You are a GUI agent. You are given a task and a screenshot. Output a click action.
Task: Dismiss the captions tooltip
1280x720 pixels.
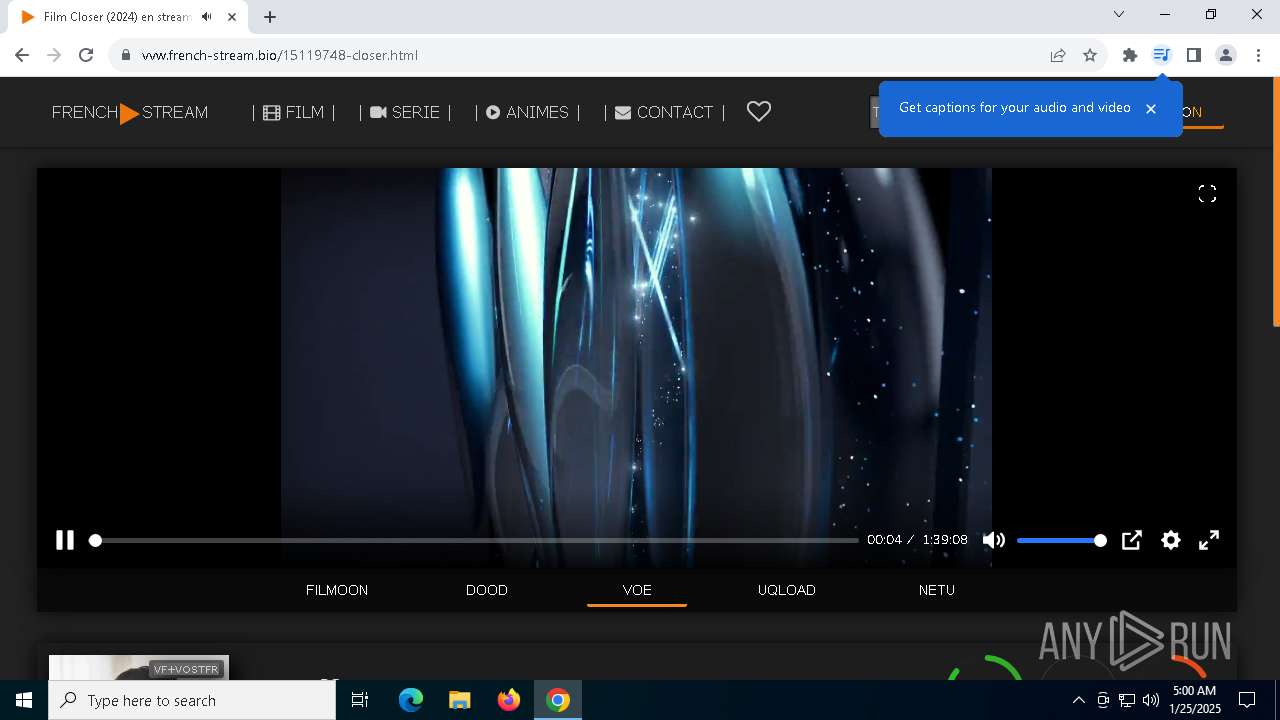(x=1151, y=109)
